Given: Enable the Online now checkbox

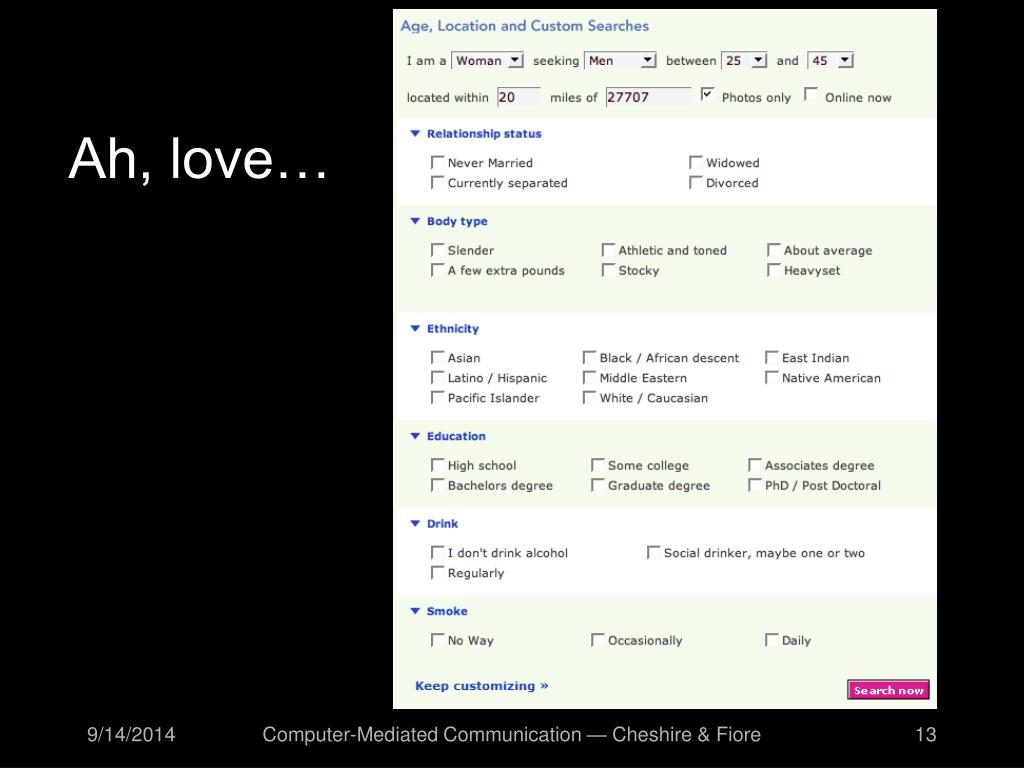Looking at the screenshot, I should tap(810, 95).
